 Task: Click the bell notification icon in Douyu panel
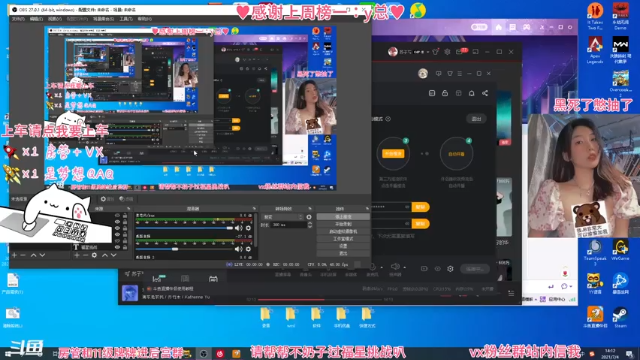point(471,93)
